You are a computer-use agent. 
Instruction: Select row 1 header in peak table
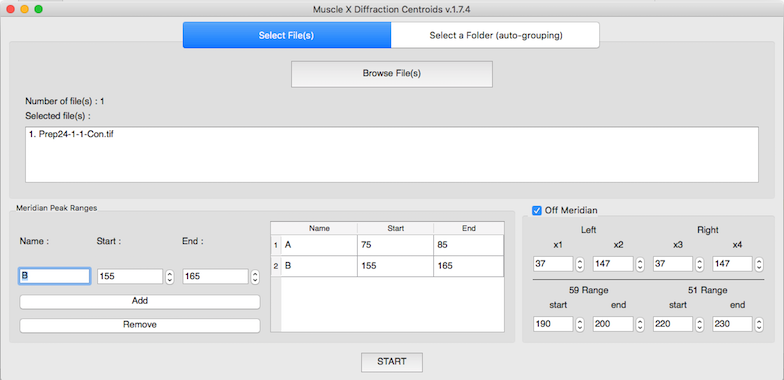coord(276,245)
